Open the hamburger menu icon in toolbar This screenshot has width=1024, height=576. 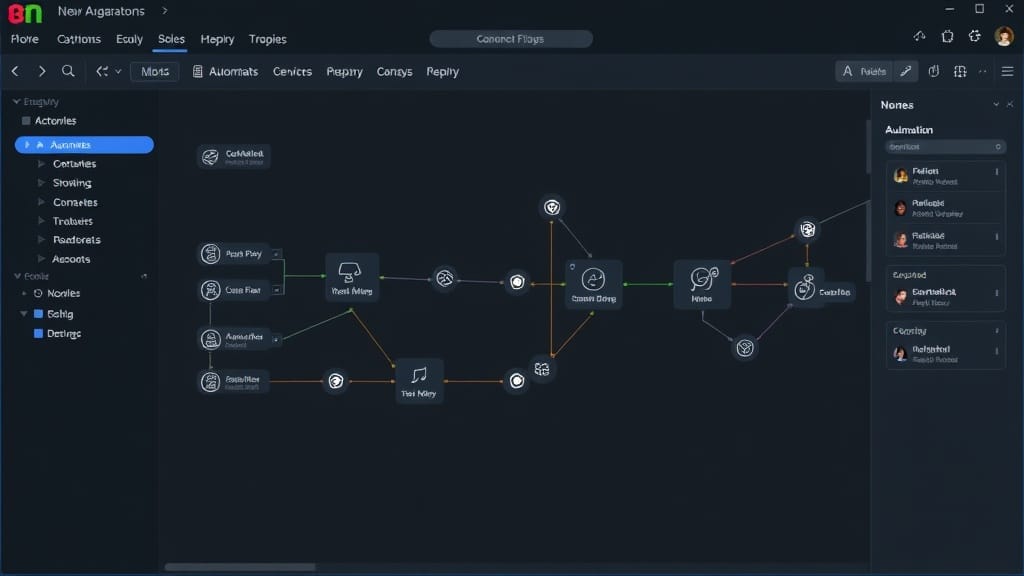point(1008,72)
